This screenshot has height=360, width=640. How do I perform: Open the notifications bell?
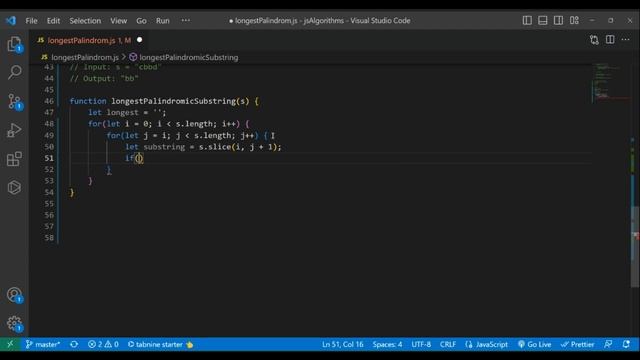click(626, 344)
